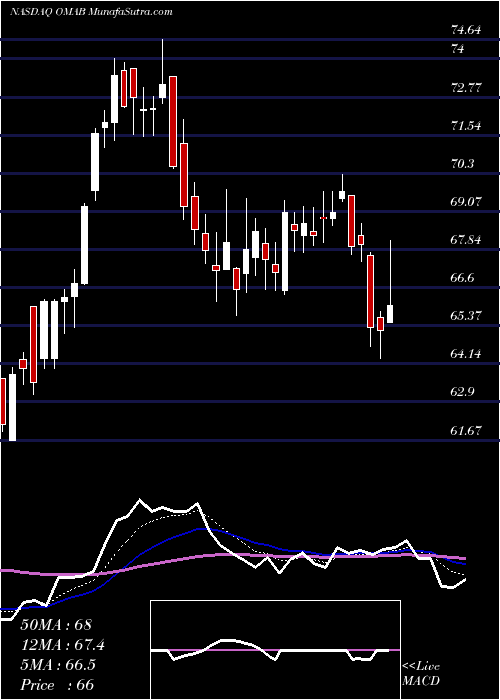Click the 67.84 price level label

point(466,240)
